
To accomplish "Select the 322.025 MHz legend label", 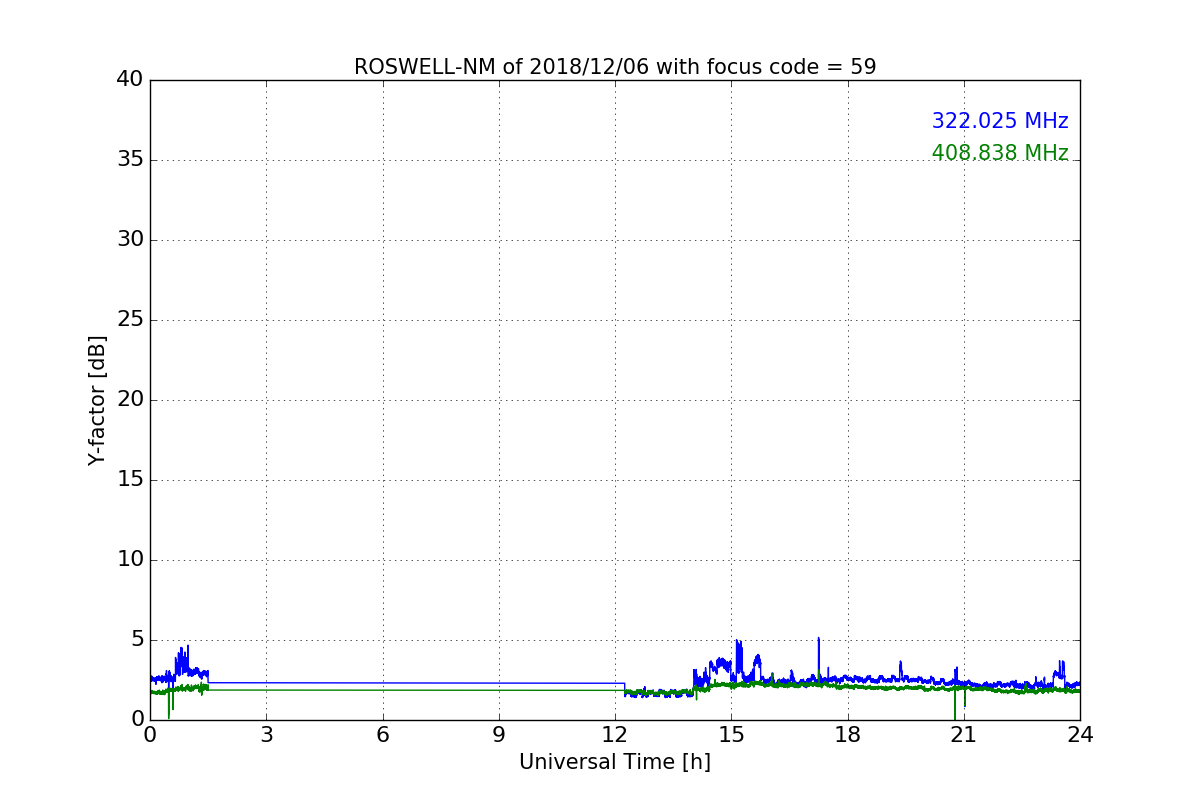I will (x=1000, y=121).
